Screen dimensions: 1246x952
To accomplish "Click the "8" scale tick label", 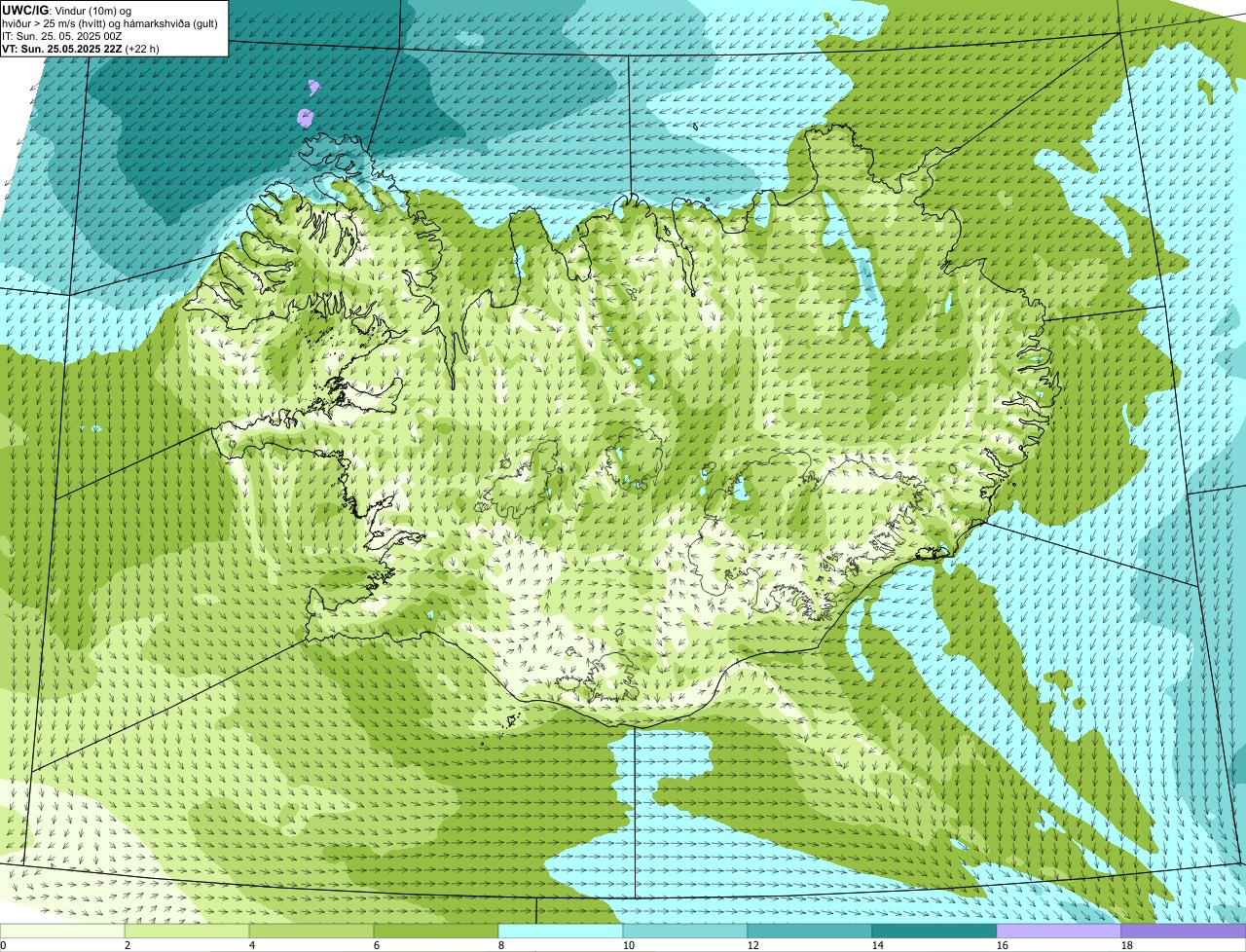I will click(501, 945).
